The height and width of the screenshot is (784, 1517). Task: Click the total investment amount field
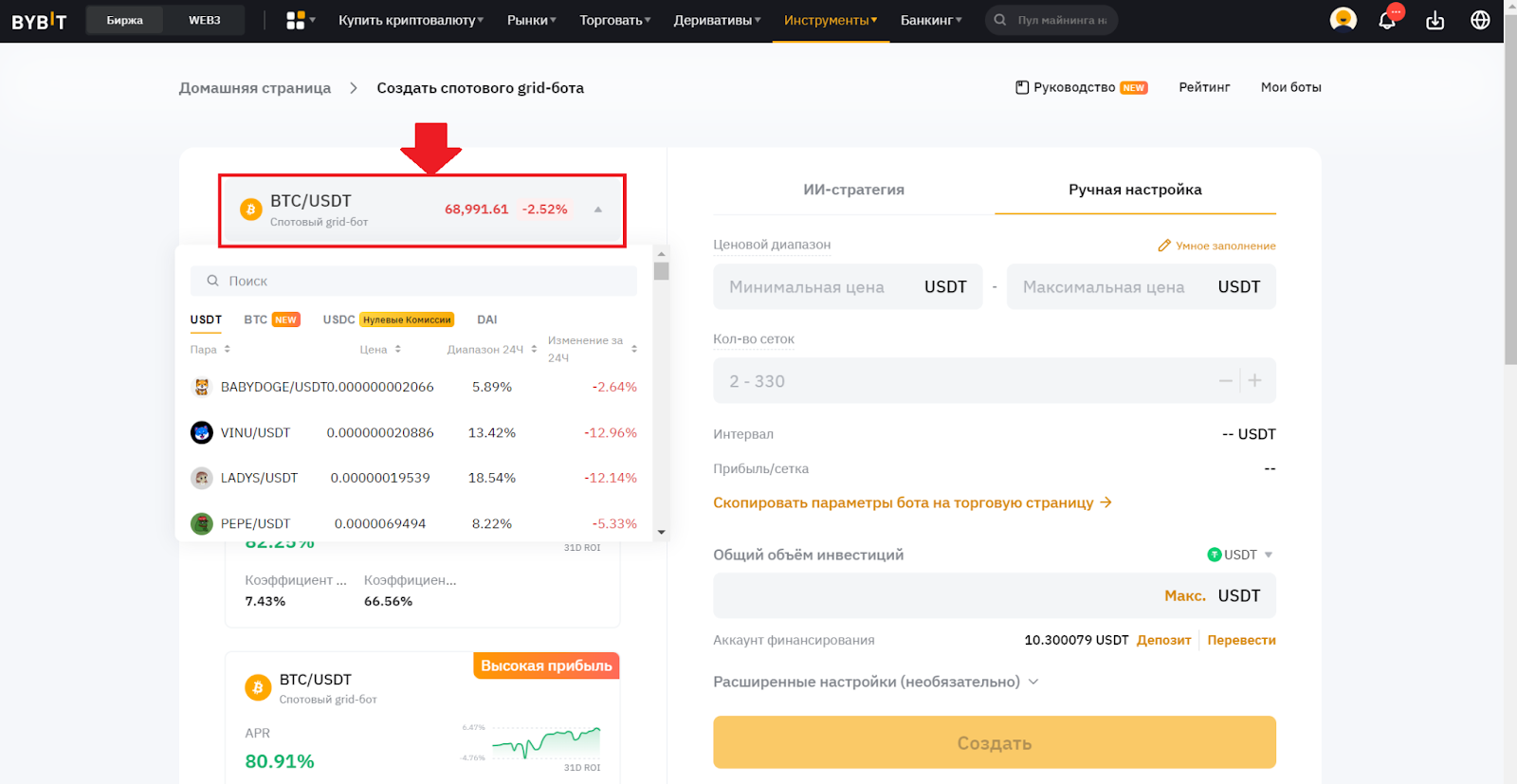coord(995,595)
